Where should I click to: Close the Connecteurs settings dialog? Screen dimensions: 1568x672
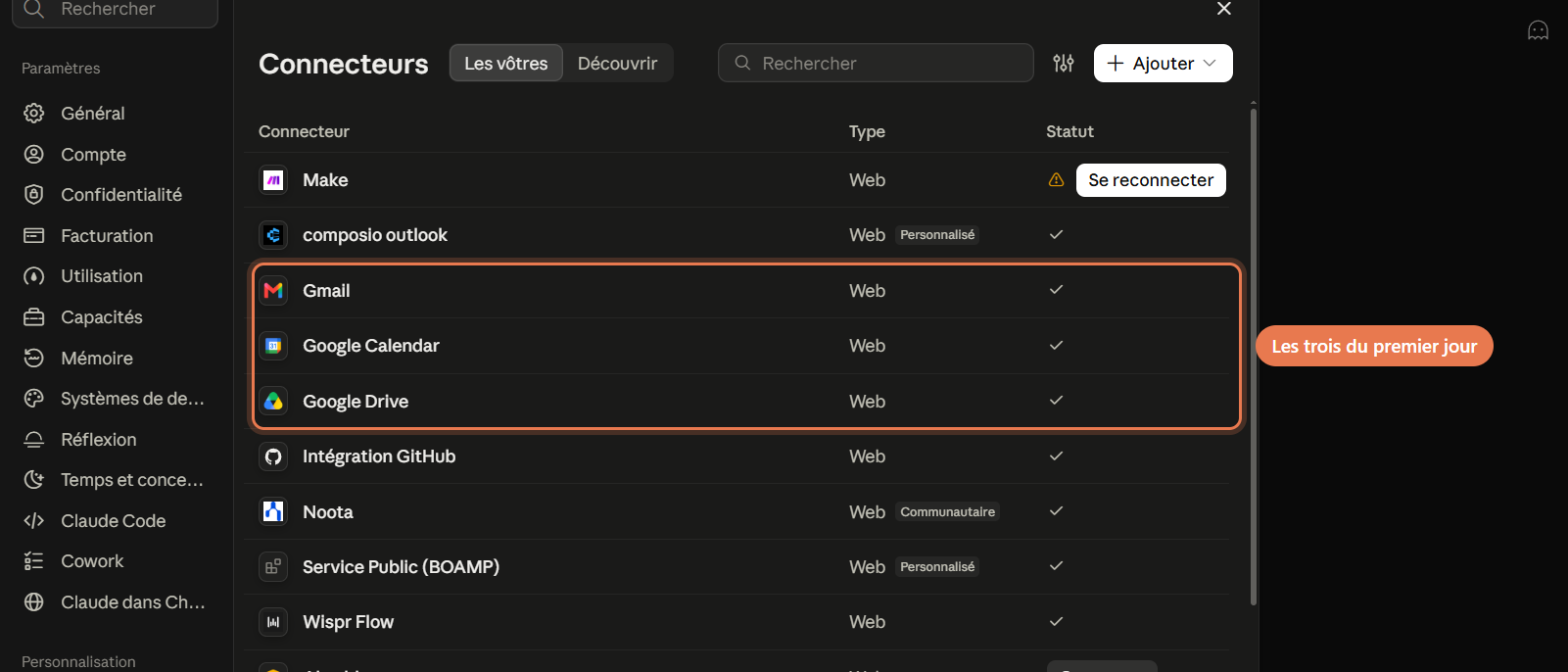coord(1223,9)
